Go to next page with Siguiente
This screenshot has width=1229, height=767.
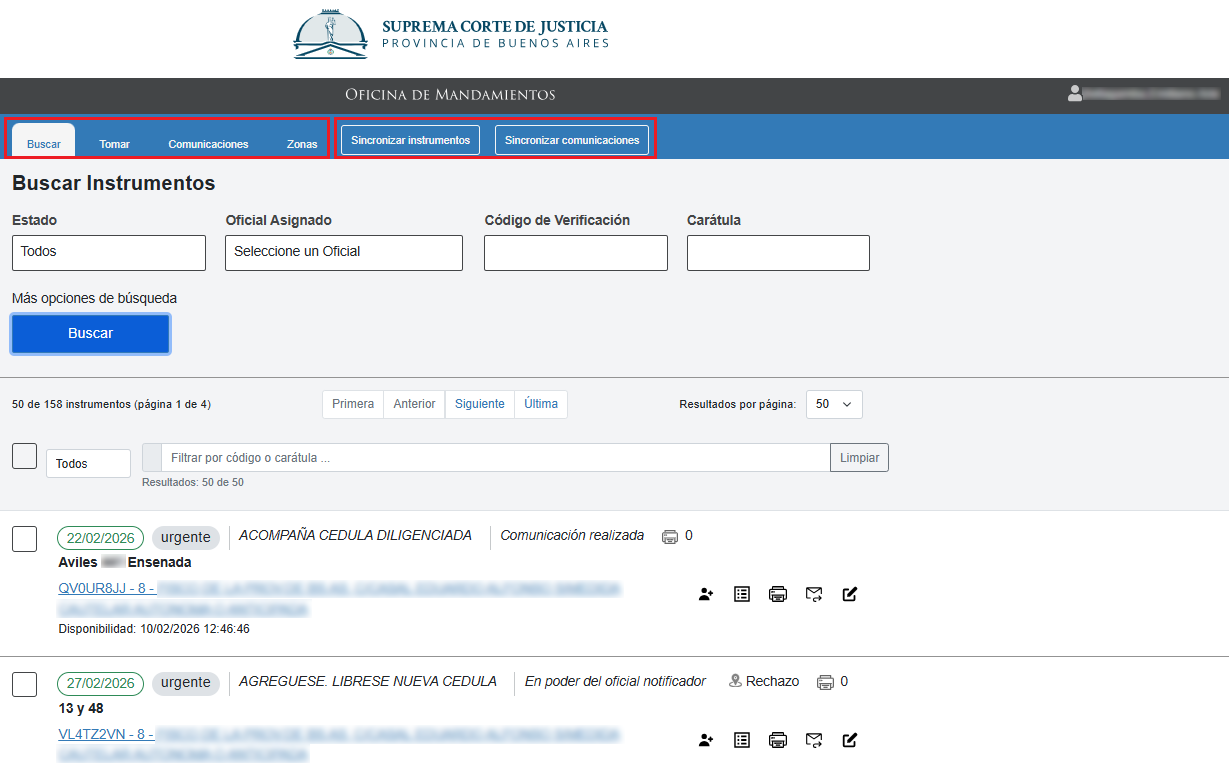479,404
